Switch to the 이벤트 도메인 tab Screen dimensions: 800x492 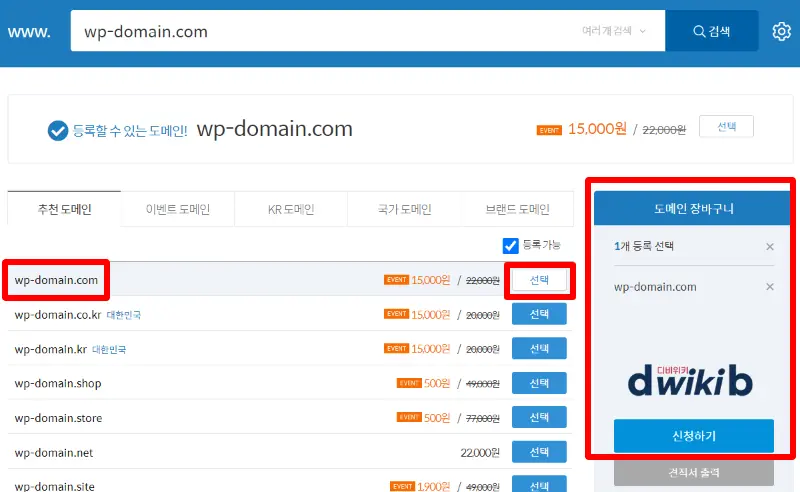(x=178, y=210)
